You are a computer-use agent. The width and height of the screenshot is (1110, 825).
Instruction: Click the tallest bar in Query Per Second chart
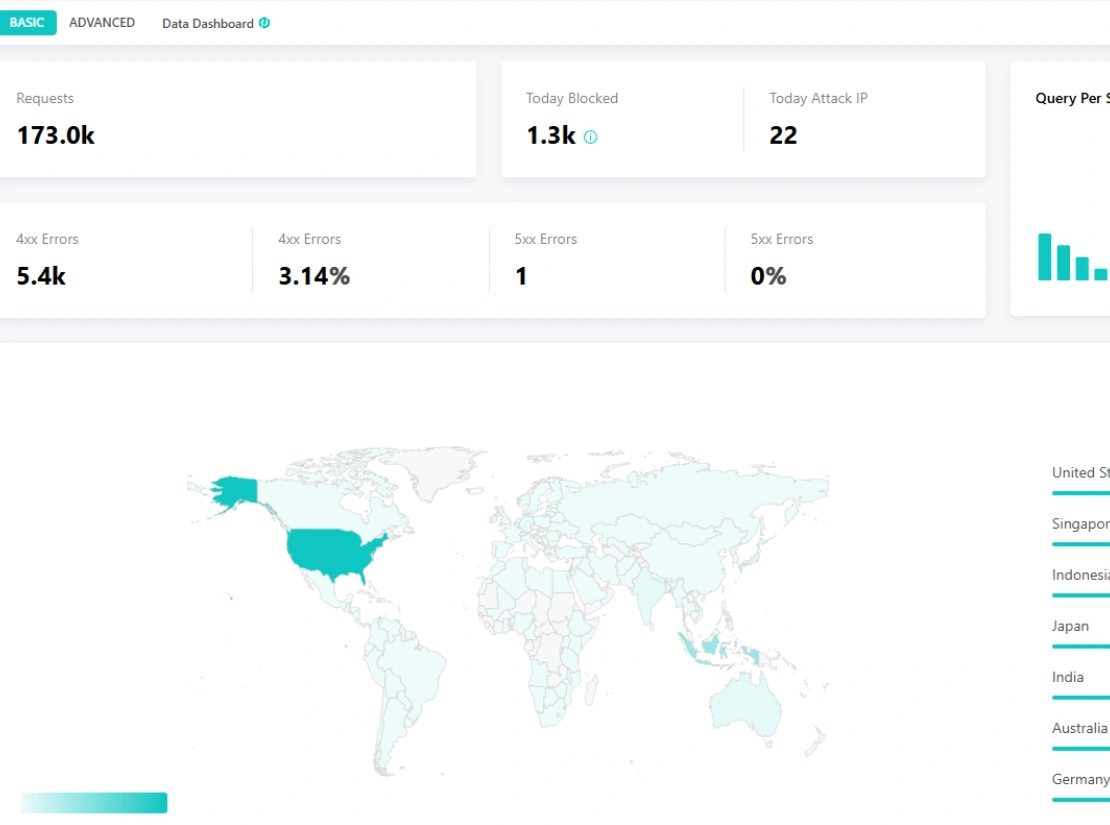1045,257
